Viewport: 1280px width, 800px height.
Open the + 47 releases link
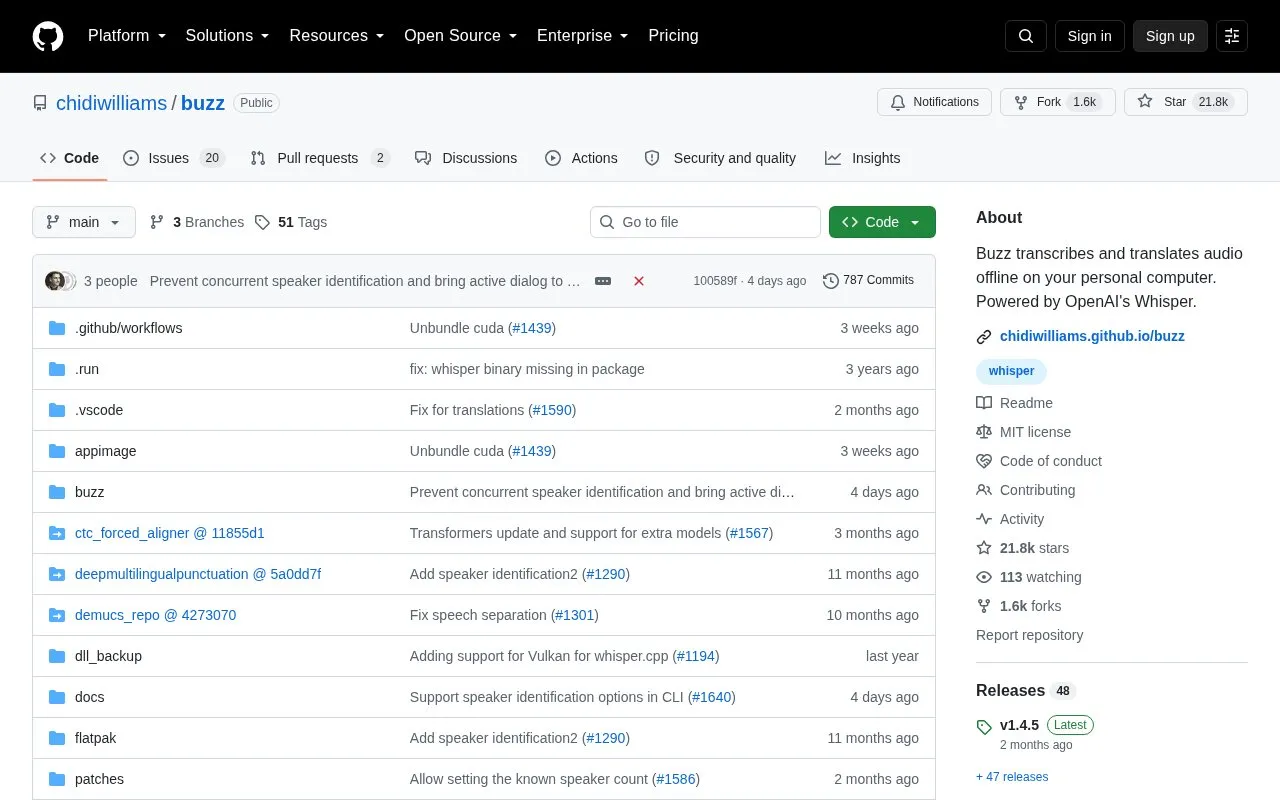(1012, 777)
